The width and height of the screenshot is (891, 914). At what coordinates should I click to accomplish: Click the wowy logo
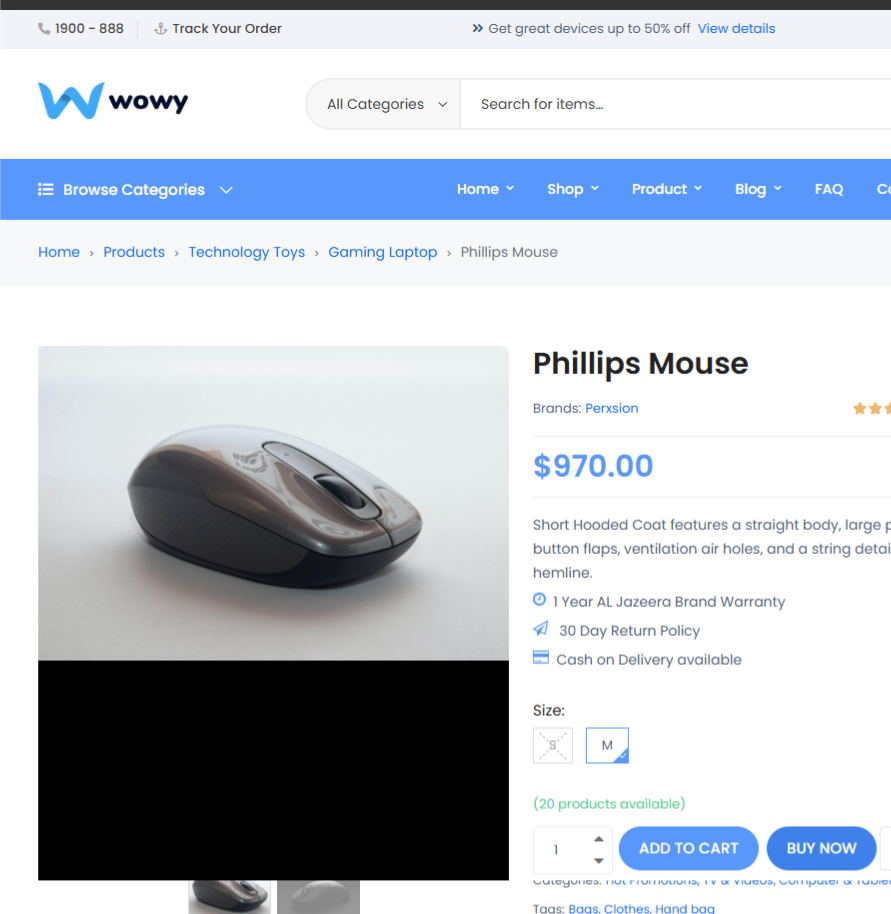tap(113, 101)
